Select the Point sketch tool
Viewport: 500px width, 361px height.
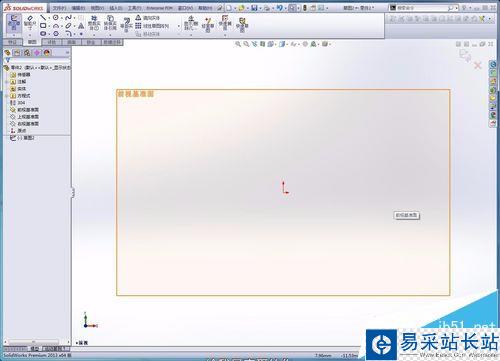[81, 33]
